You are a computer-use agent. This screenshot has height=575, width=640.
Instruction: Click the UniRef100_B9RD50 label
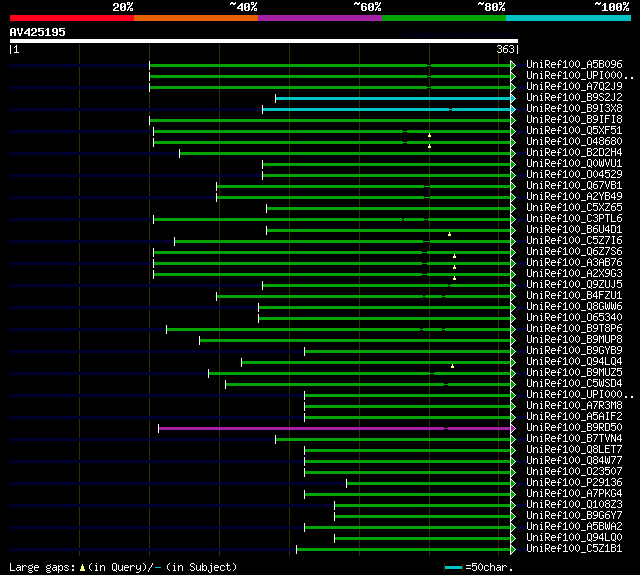(574, 428)
